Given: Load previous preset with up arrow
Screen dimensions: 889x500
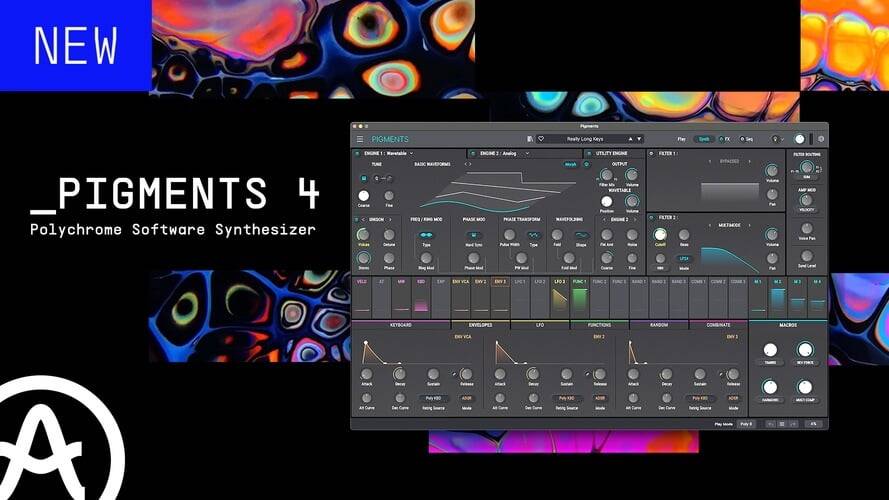Looking at the screenshot, I should (630, 139).
